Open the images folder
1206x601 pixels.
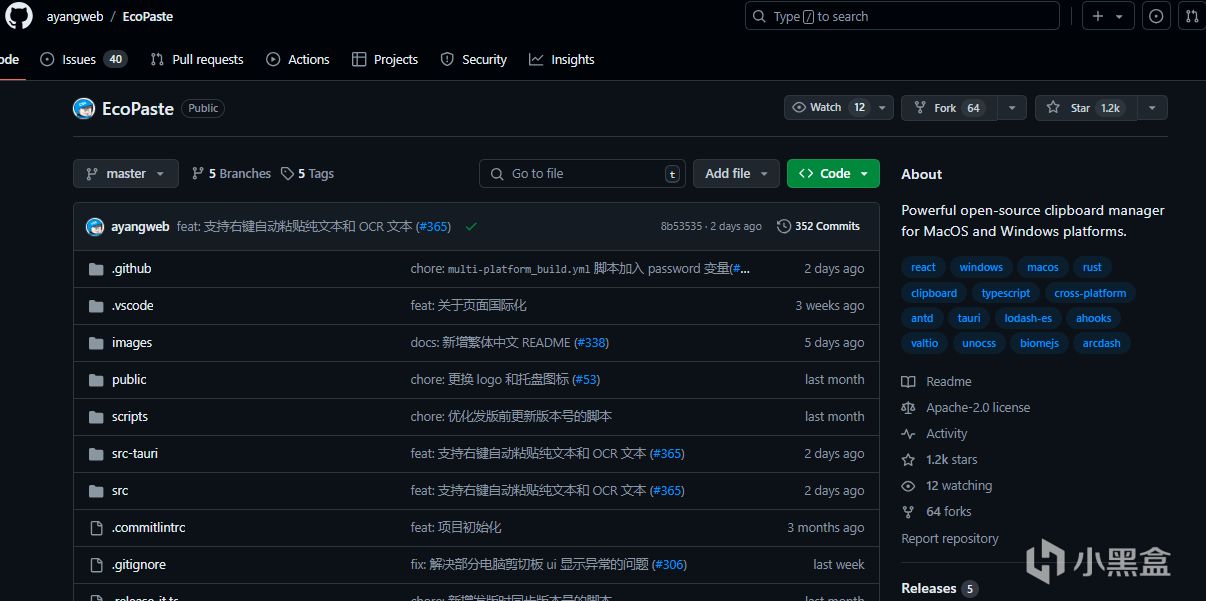(x=131, y=343)
